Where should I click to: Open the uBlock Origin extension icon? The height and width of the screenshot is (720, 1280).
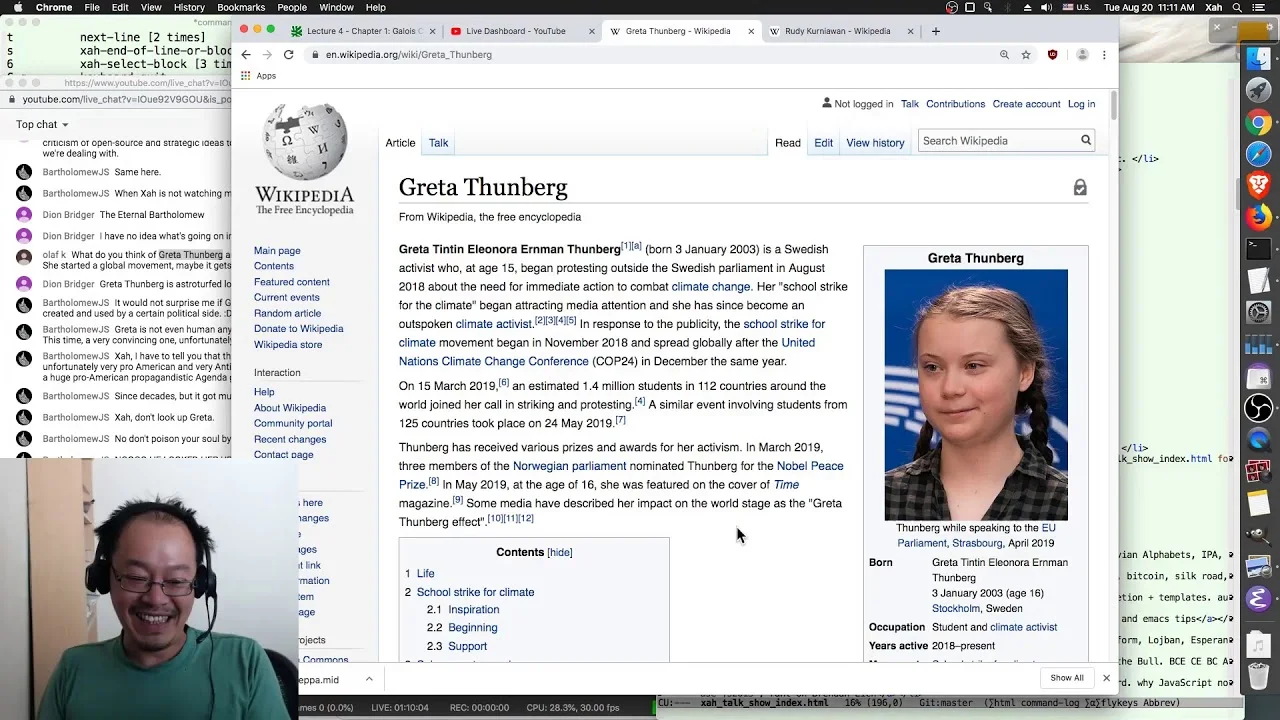(x=1052, y=55)
